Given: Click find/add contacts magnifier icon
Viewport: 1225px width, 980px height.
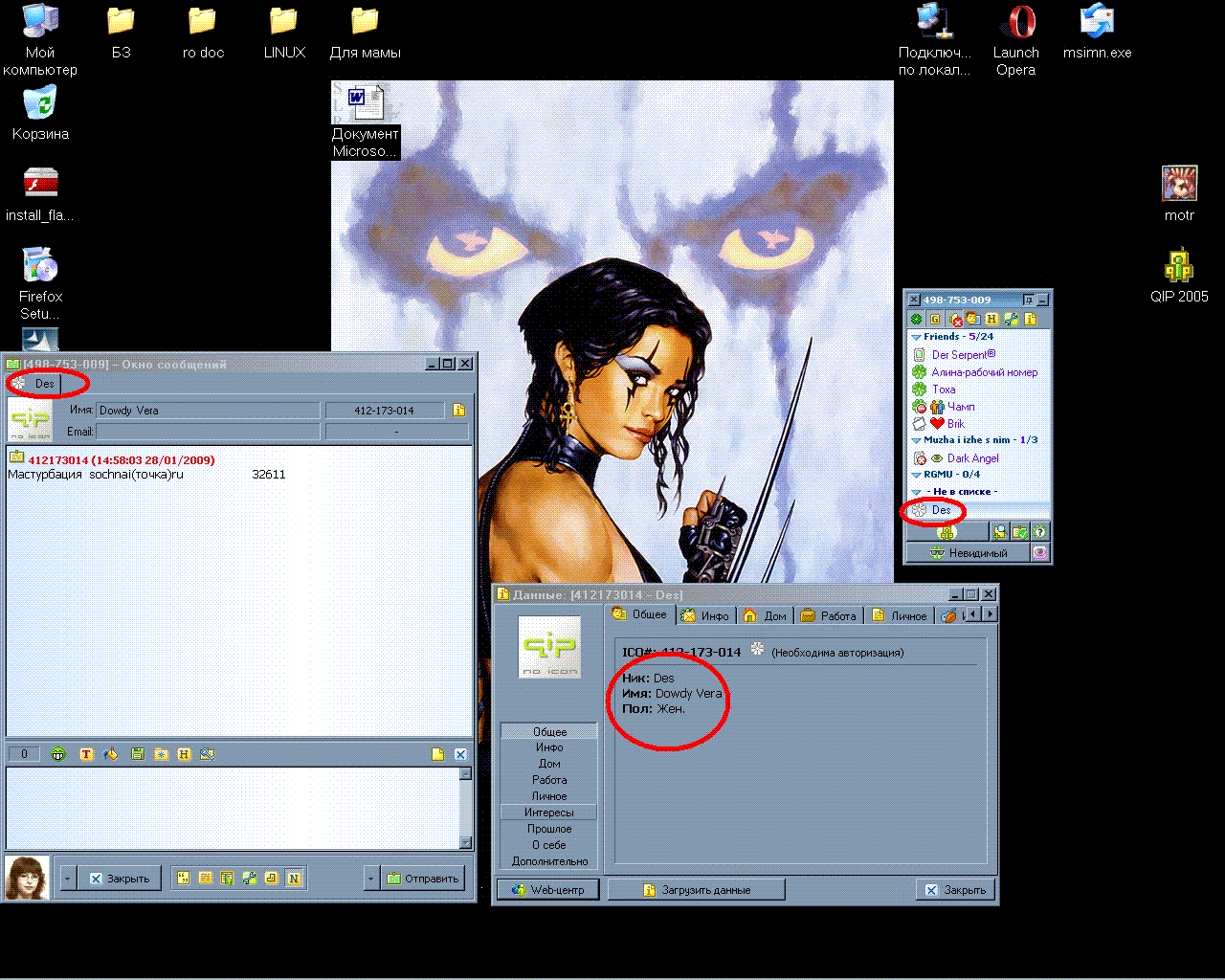Looking at the screenshot, I should click(1000, 532).
